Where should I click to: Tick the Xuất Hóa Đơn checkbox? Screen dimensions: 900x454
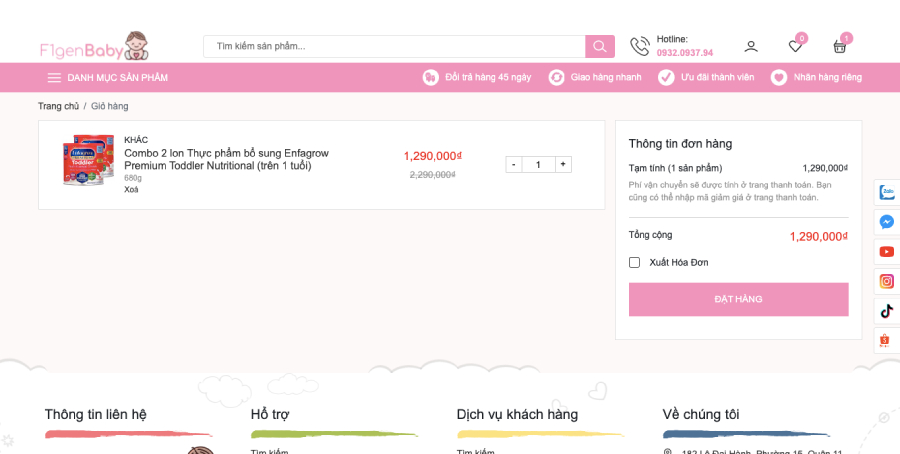[x=634, y=262]
